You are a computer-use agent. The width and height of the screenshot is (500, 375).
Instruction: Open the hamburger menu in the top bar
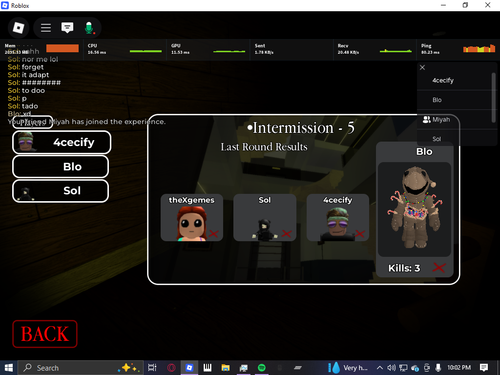46,28
